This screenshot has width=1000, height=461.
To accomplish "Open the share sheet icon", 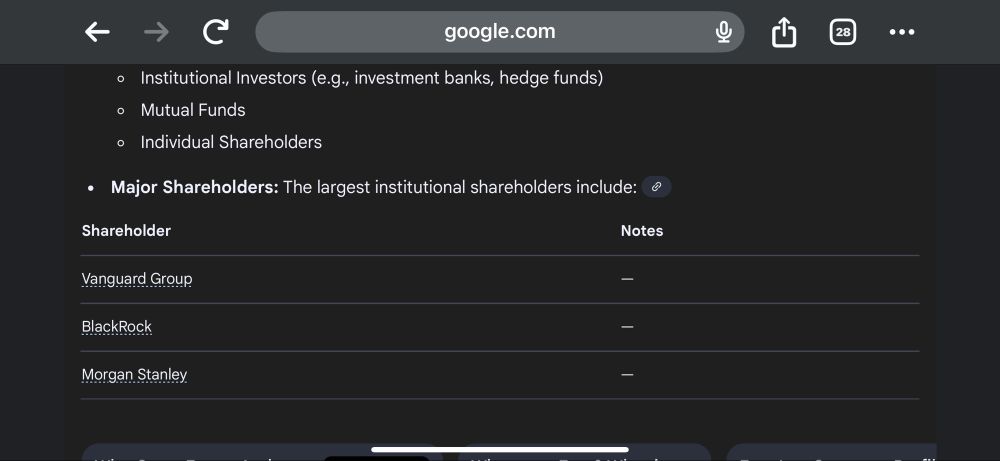I will coord(784,32).
